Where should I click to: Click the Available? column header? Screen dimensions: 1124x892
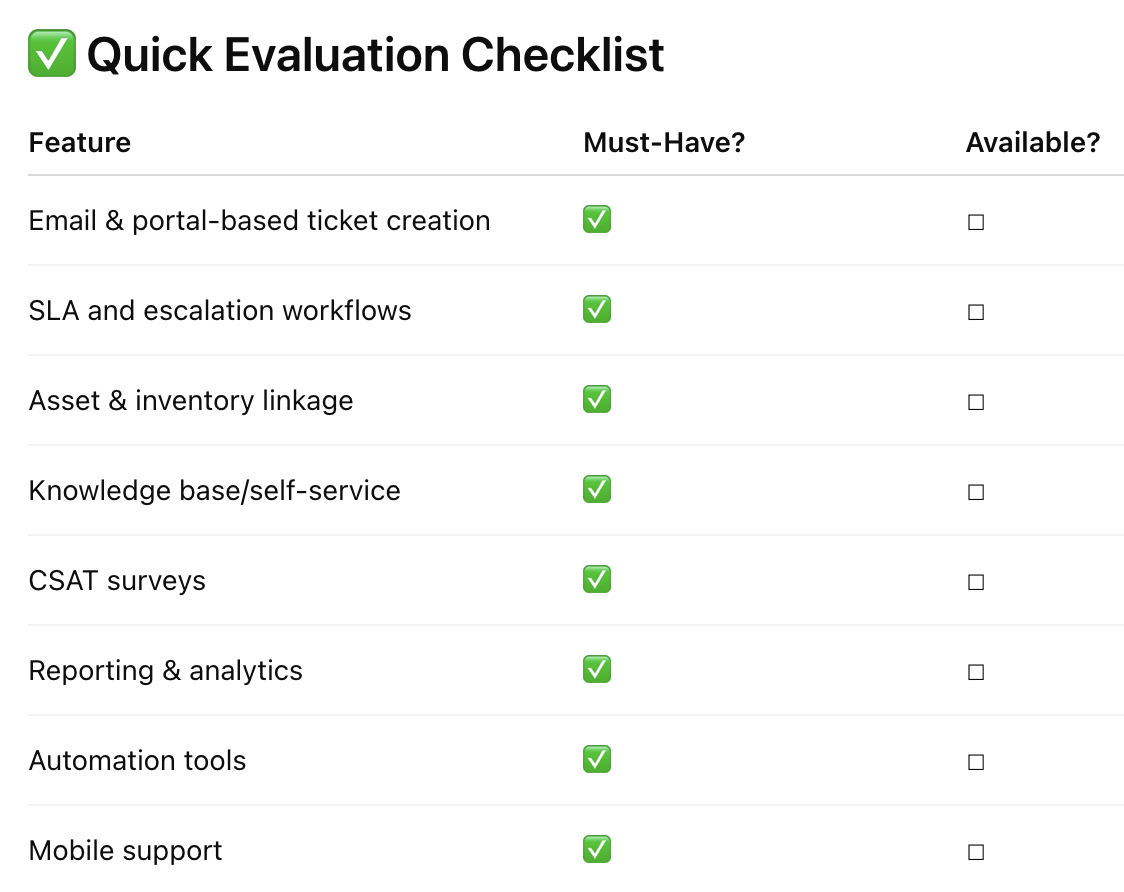(x=1032, y=143)
